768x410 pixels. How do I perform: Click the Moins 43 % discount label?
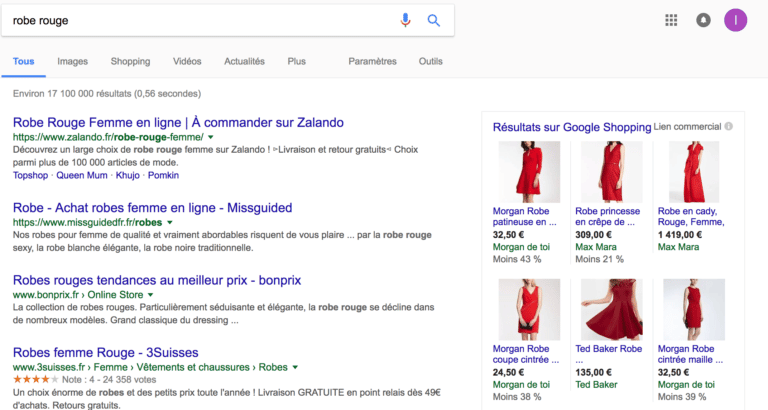[517, 259]
